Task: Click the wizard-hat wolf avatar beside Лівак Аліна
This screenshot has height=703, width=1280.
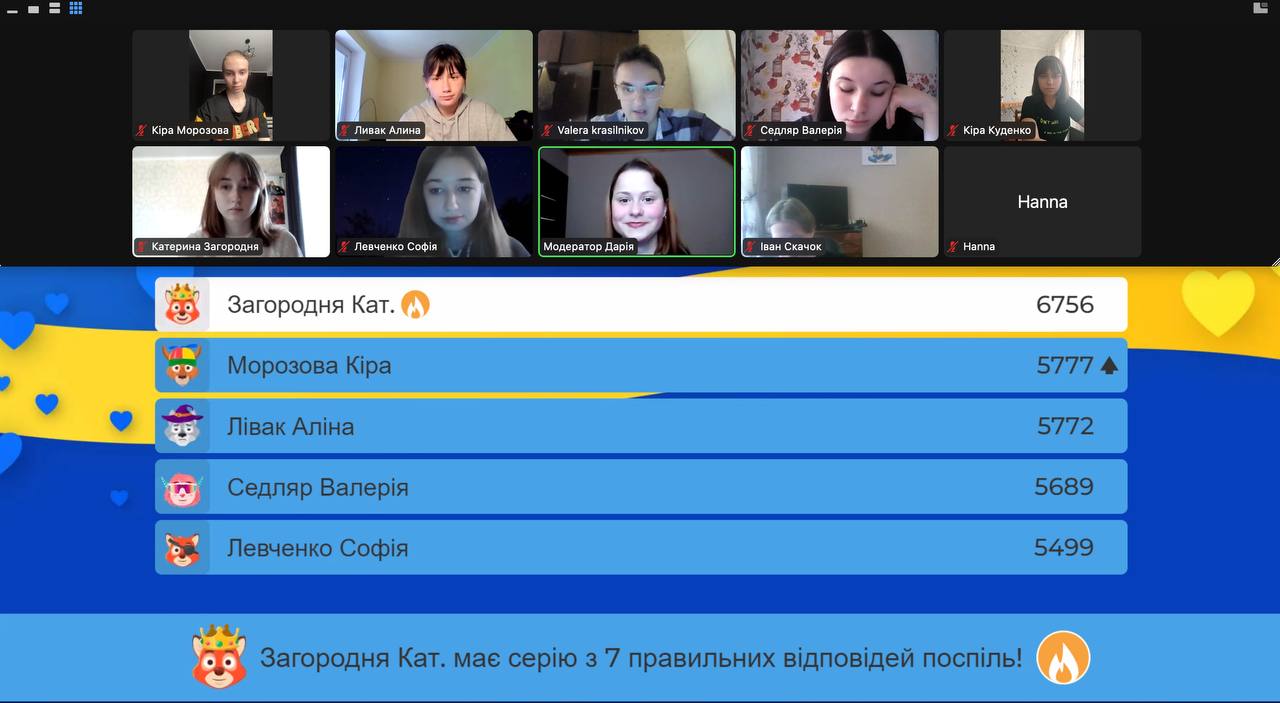Action: tap(182, 427)
